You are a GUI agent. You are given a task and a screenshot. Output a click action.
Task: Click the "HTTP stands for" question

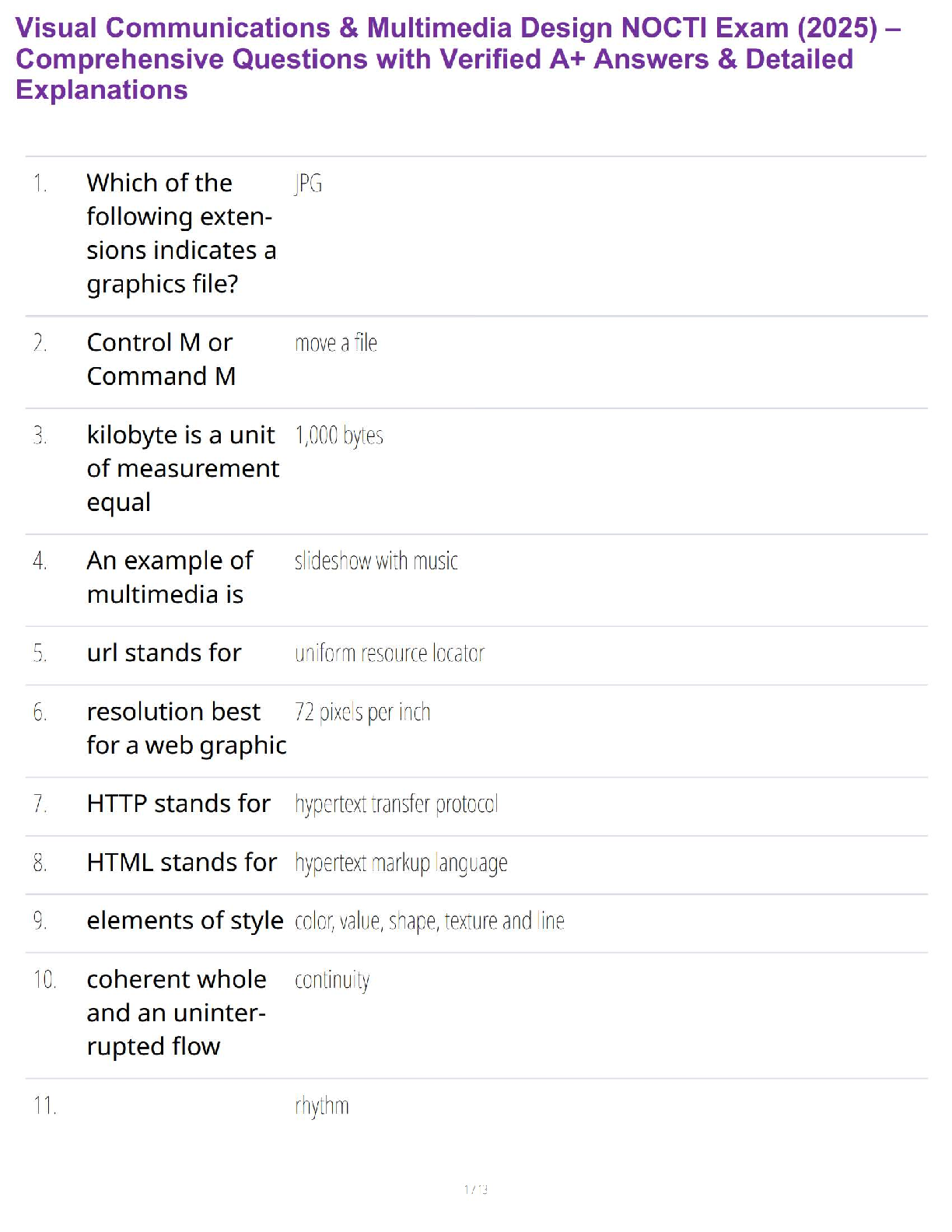point(179,803)
